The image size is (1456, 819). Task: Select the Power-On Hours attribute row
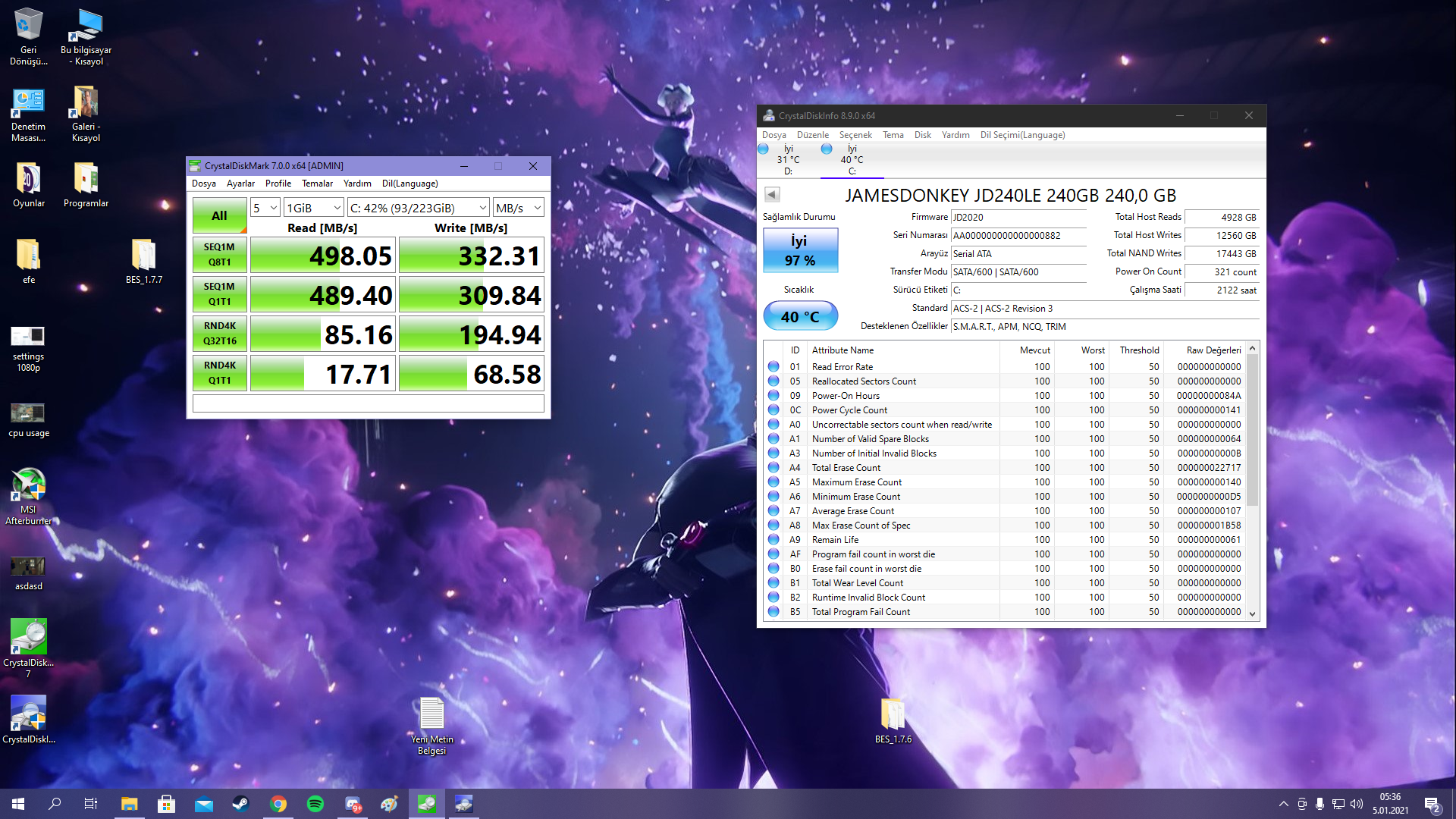click(1004, 396)
